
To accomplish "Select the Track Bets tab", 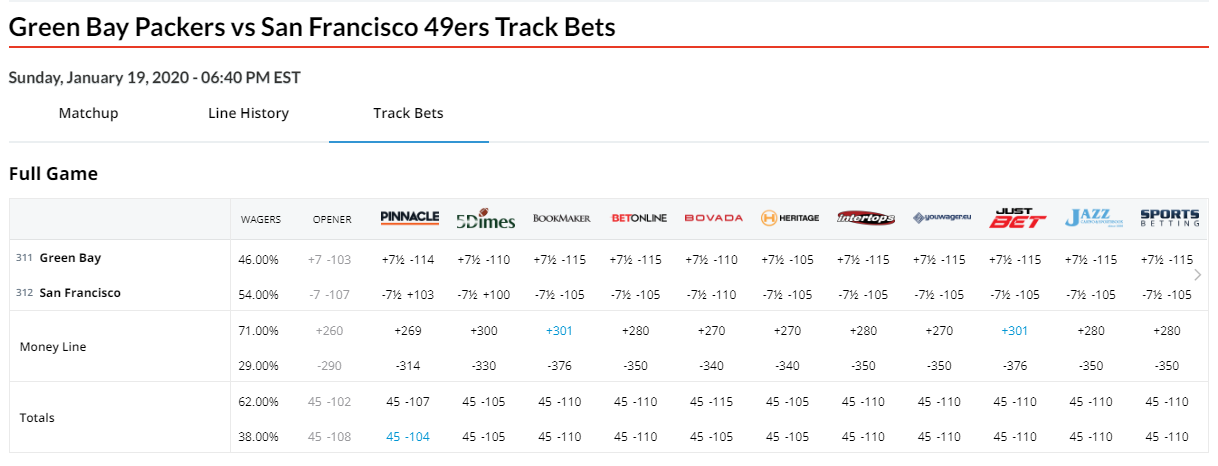I will coord(408,113).
